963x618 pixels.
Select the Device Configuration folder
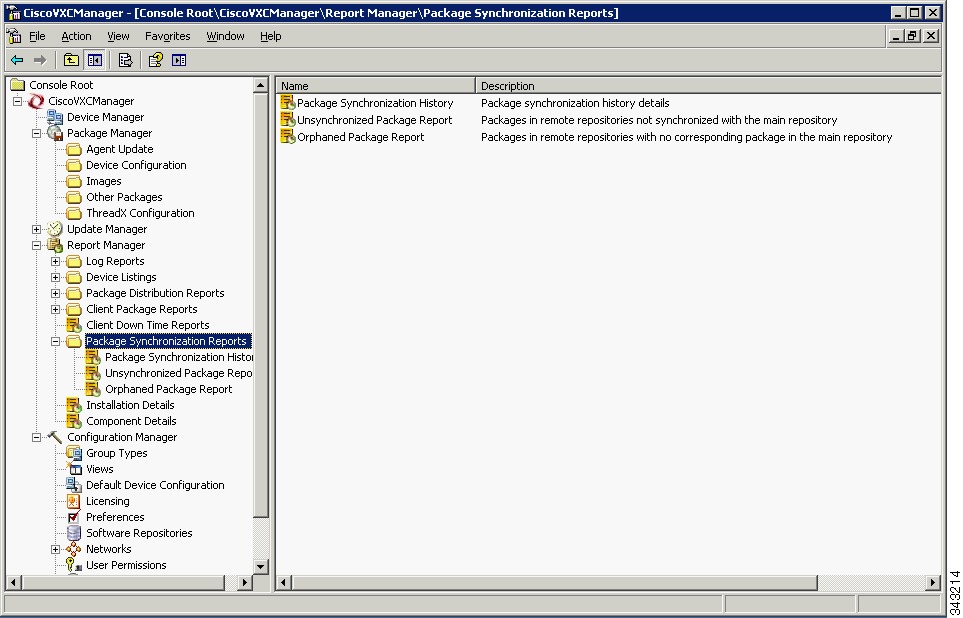(136, 165)
